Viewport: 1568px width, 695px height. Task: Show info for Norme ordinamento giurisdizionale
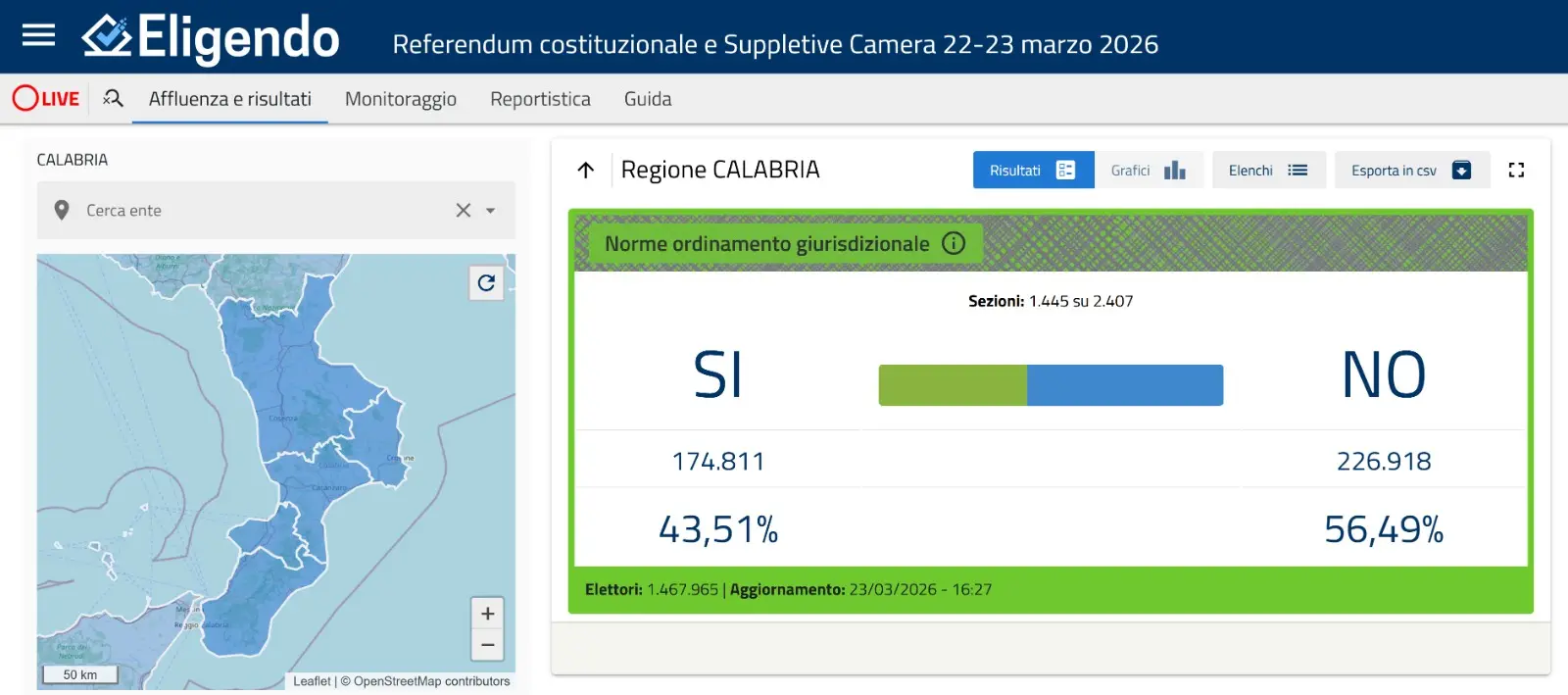coord(954,243)
